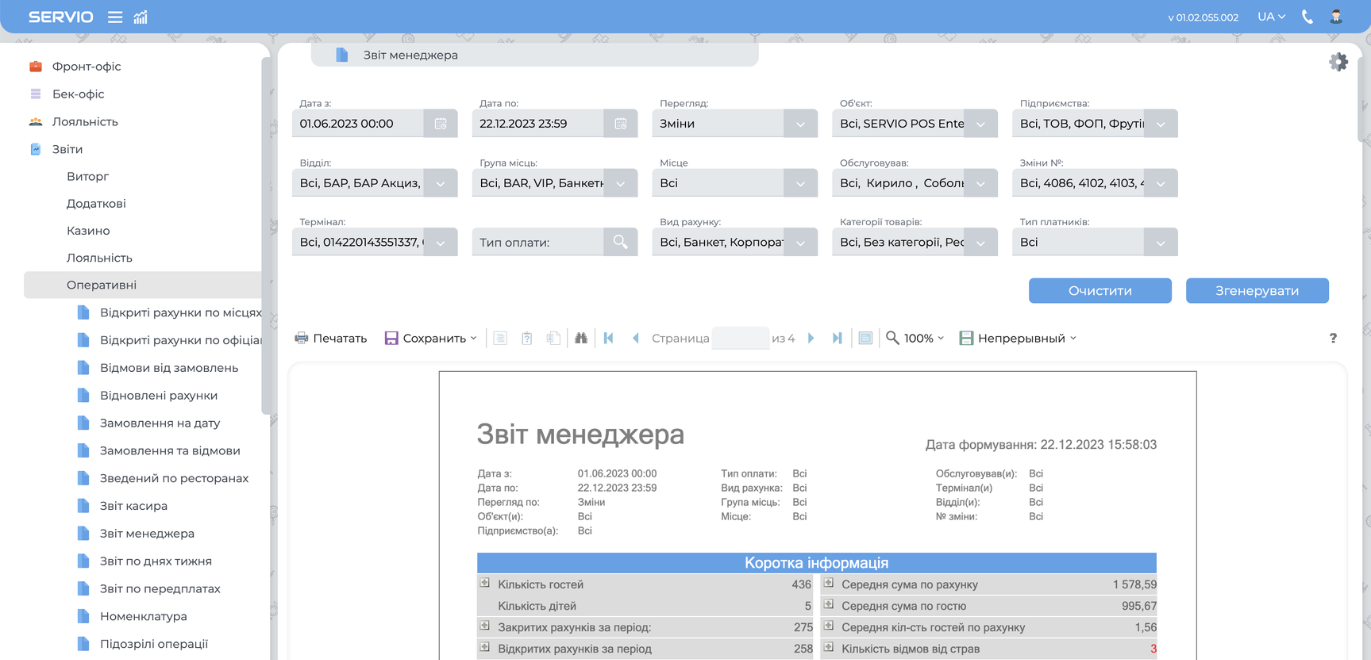1371x660 pixels.
Task: Open Фронт-офіс in the sidebar
Action: click(86, 66)
